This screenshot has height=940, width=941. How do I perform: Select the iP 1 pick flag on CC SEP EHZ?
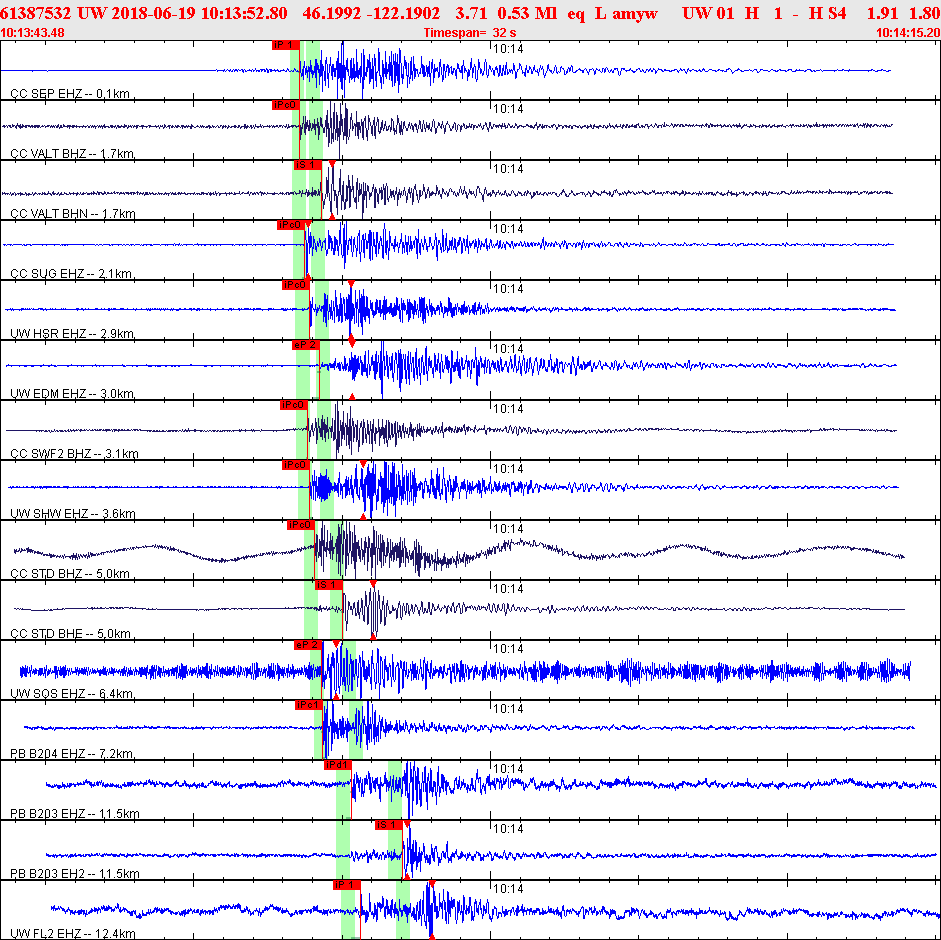pyautogui.click(x=285, y=45)
